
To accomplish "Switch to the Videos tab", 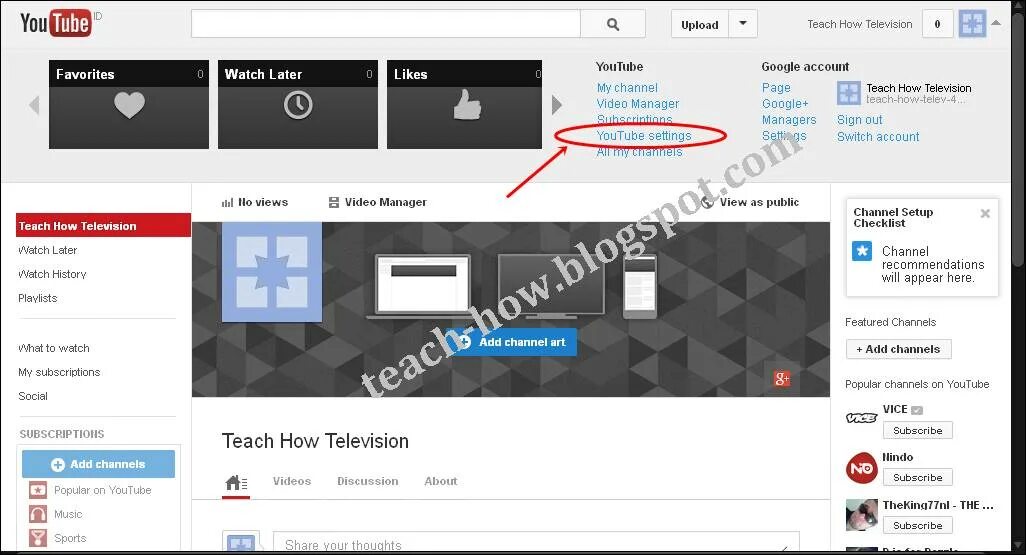I will (292, 481).
